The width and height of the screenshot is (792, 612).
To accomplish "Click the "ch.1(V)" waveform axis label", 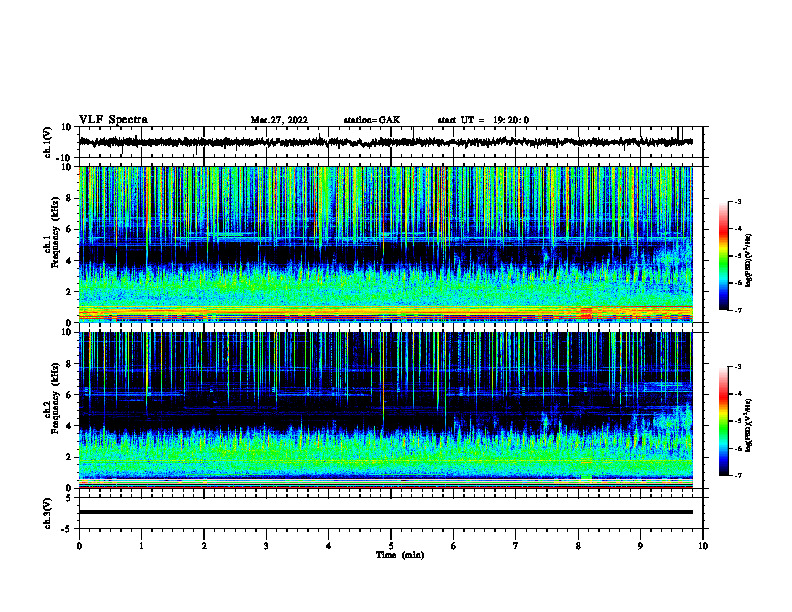I will point(48,142).
